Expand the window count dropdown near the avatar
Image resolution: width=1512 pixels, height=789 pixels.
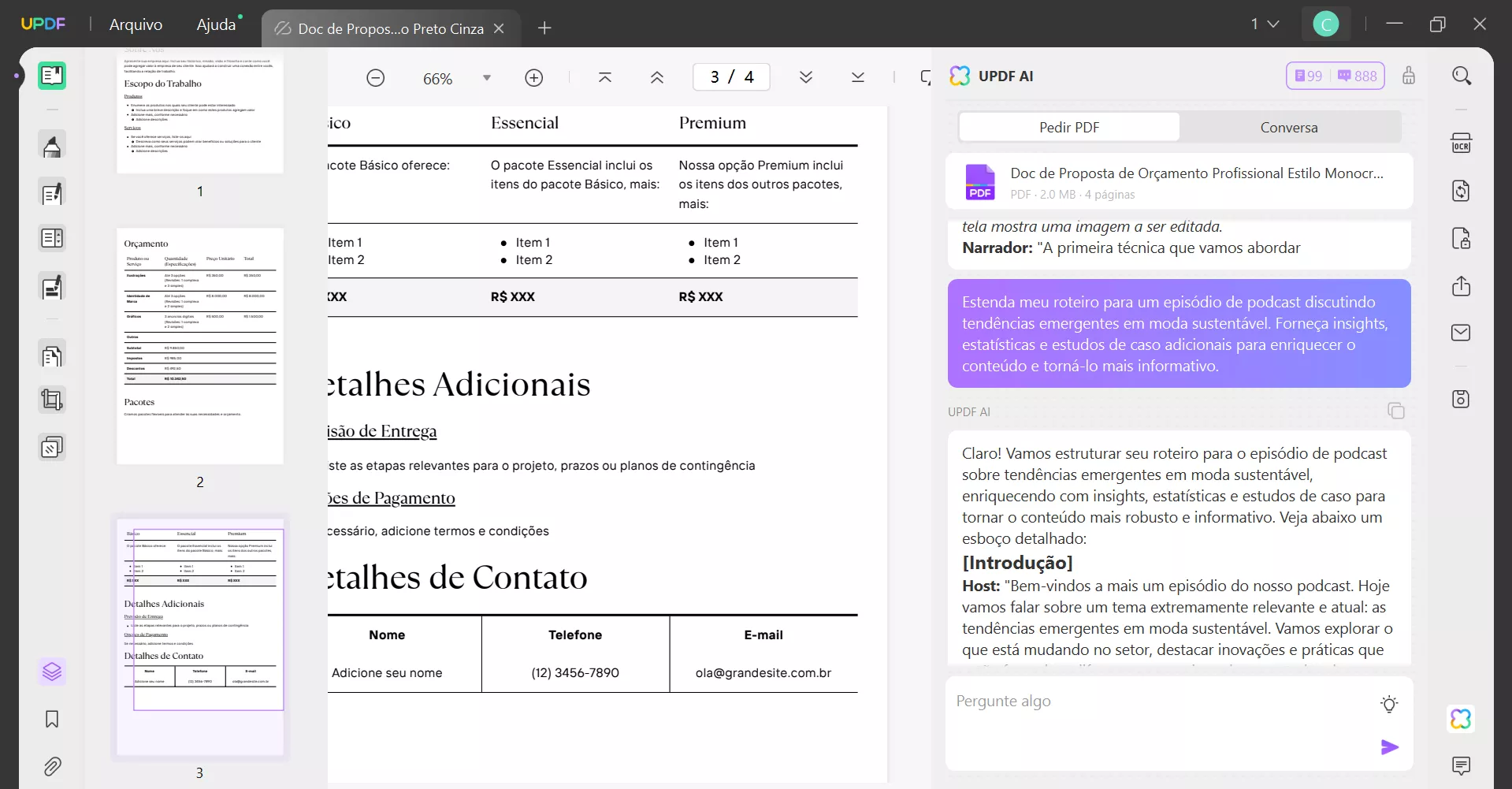pyautogui.click(x=1265, y=24)
